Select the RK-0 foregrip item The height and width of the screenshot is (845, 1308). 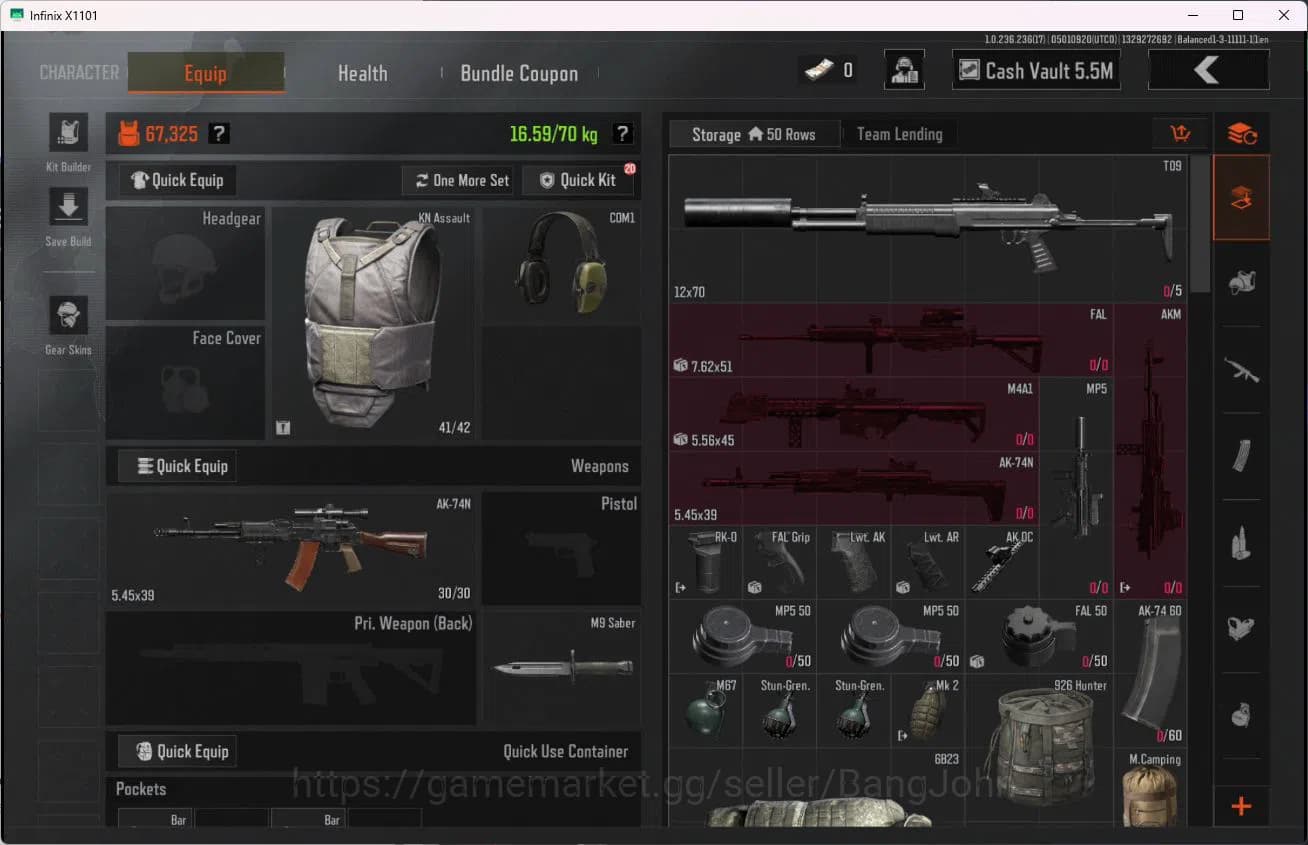[706, 562]
